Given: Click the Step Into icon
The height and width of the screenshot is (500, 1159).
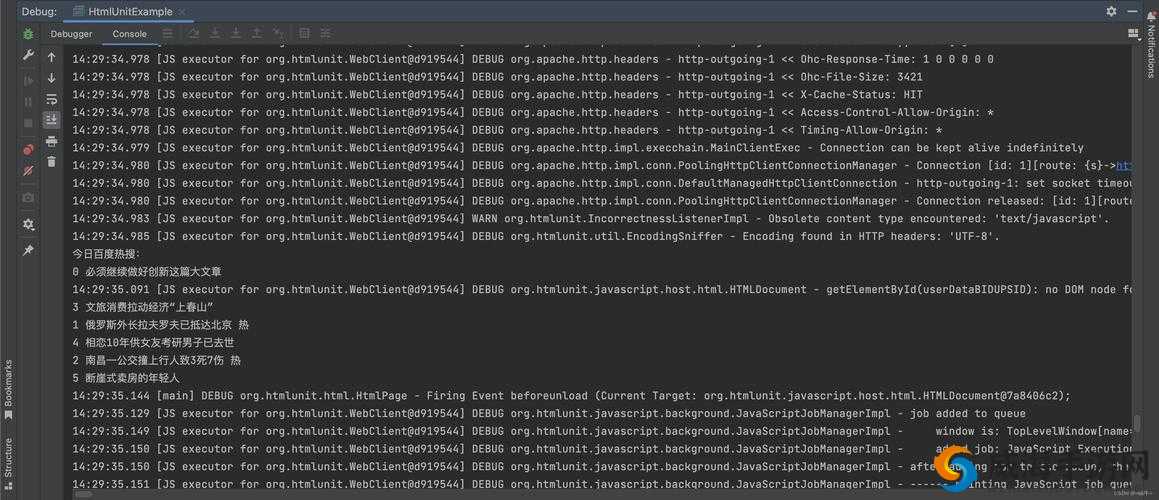Looking at the screenshot, I should (x=215, y=33).
